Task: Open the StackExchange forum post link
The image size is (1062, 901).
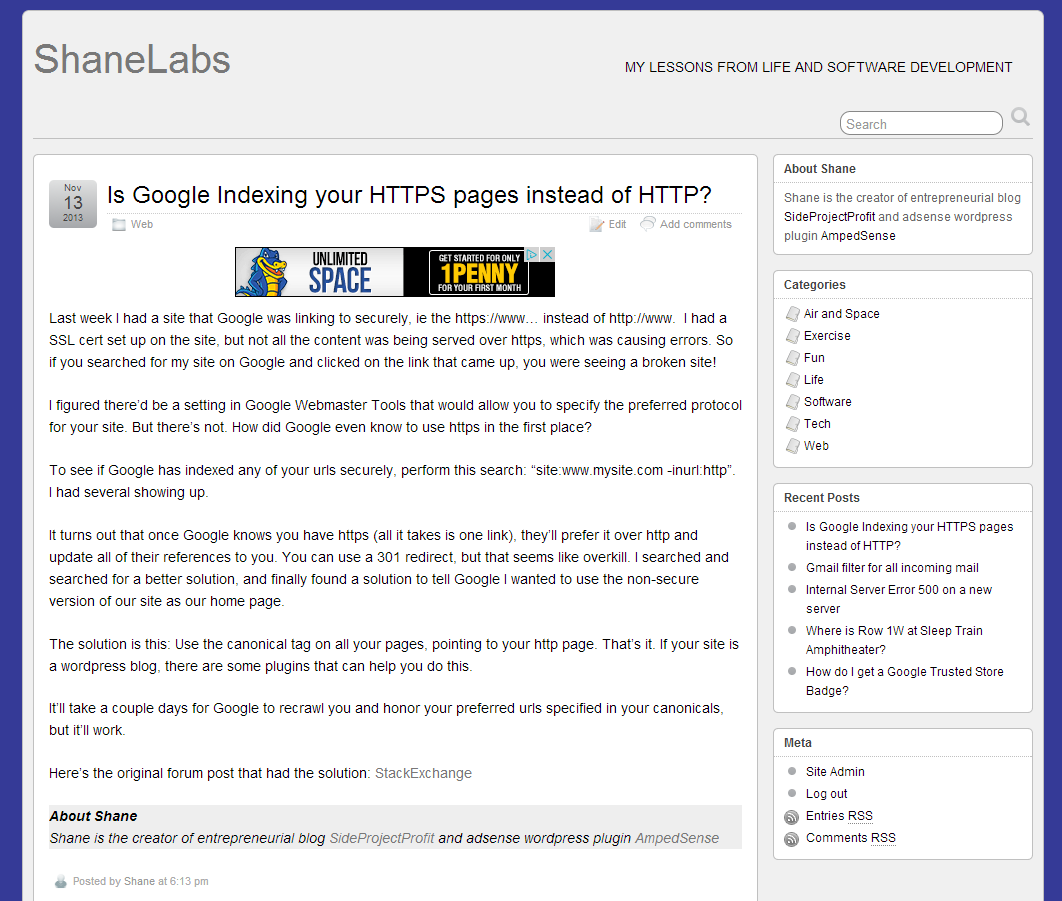Action: tap(423, 773)
